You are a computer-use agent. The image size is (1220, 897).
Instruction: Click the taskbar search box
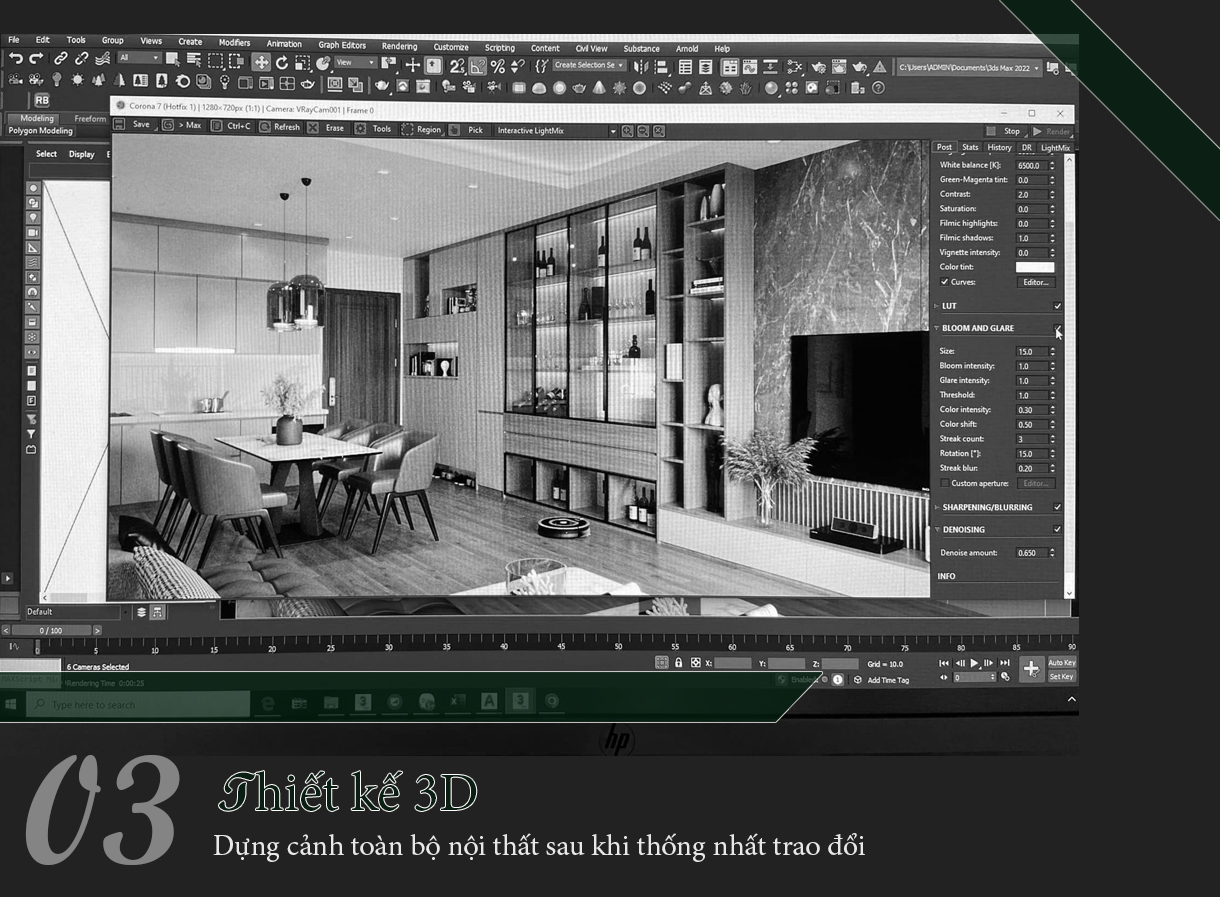point(137,705)
